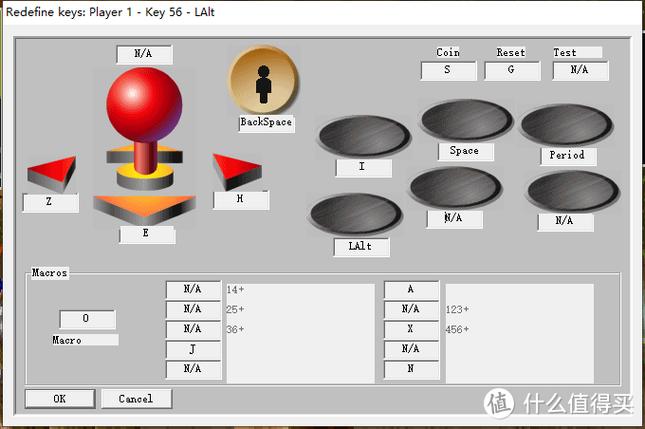Click the Macro key box showing O
The width and height of the screenshot is (645, 429).
tap(86, 319)
